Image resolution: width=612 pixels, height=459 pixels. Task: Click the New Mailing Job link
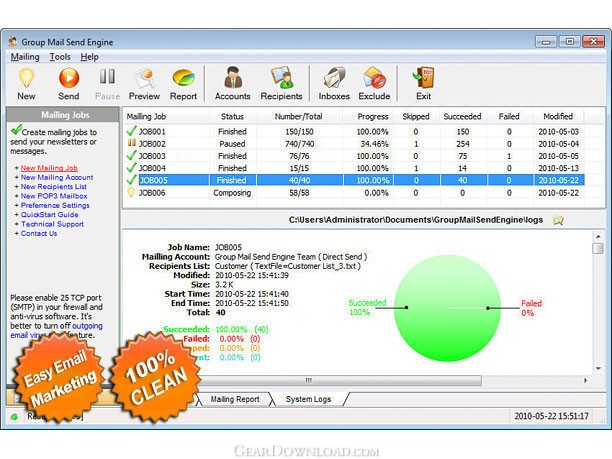coord(49,168)
